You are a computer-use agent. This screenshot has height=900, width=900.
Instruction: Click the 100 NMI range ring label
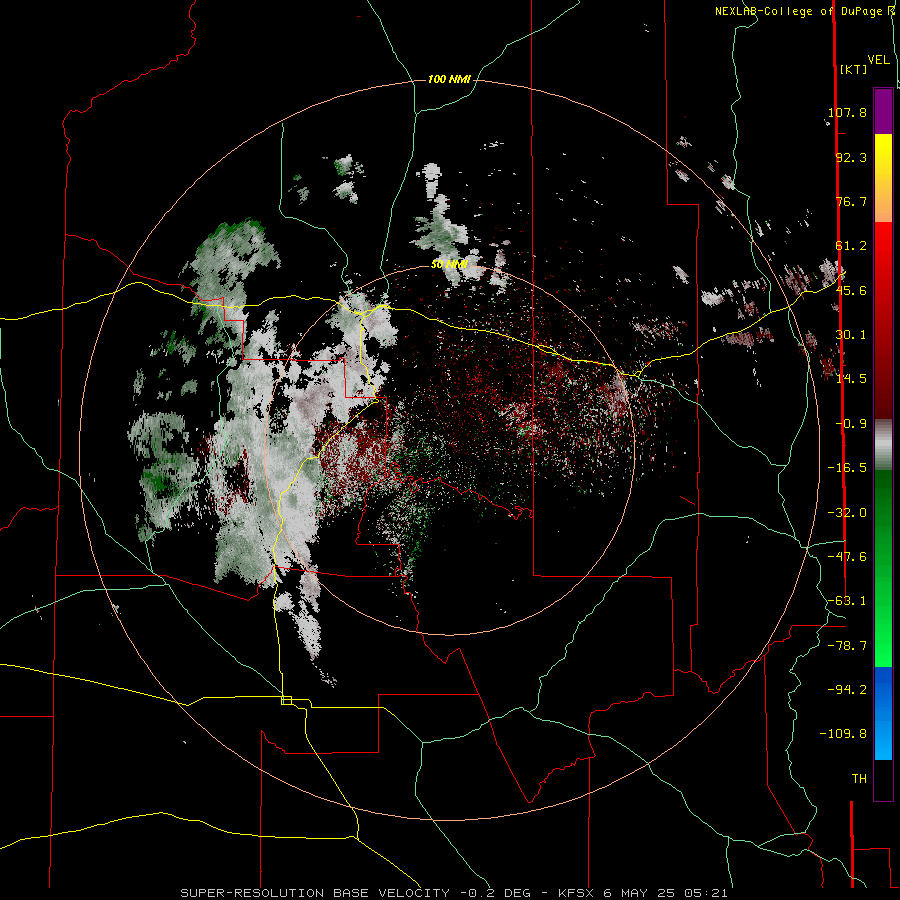point(449,79)
